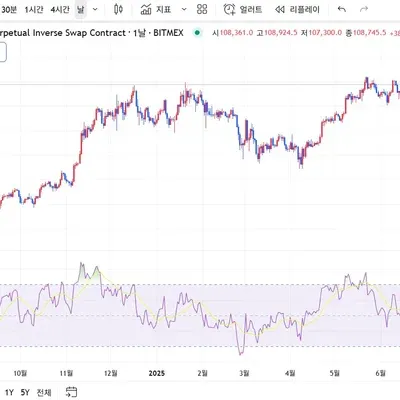Open the timeframe dropdown chevron
400x400 pixels.
(x=95, y=10)
